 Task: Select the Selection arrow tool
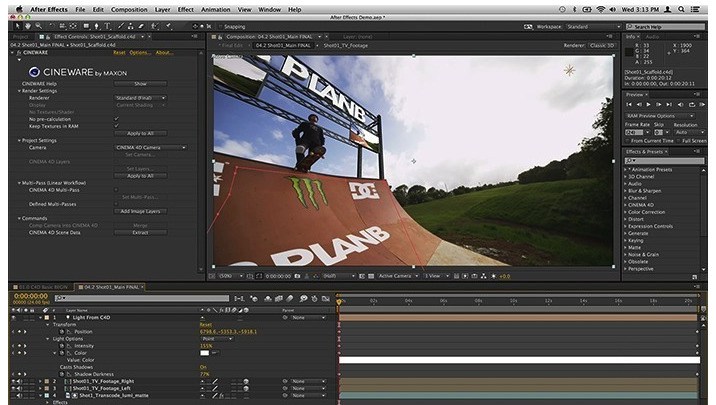click(x=17, y=26)
